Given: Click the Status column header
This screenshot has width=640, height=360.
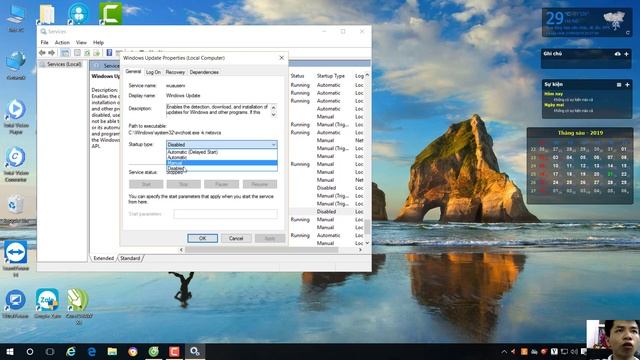Looking at the screenshot, I should [298, 76].
